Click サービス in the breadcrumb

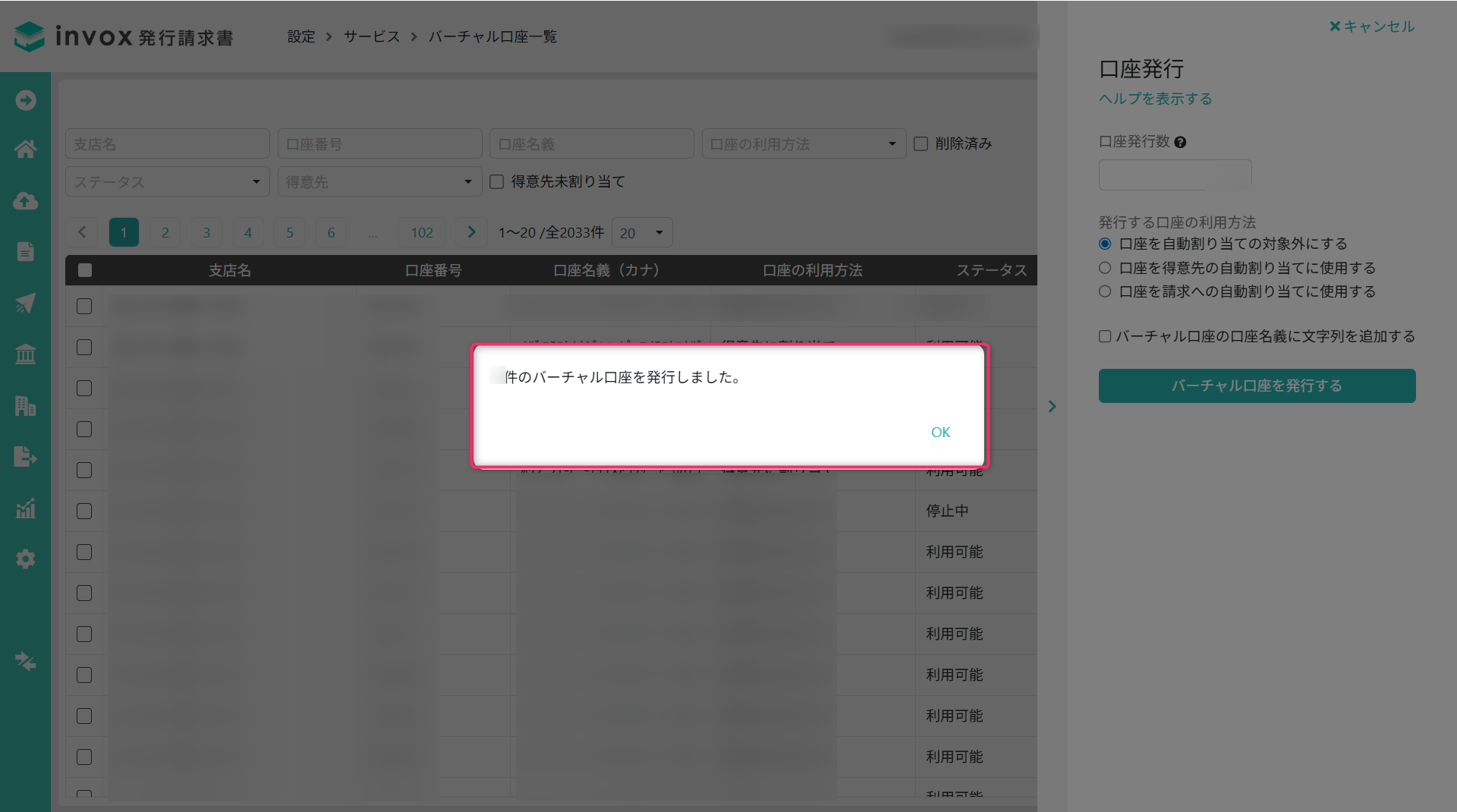tap(371, 36)
